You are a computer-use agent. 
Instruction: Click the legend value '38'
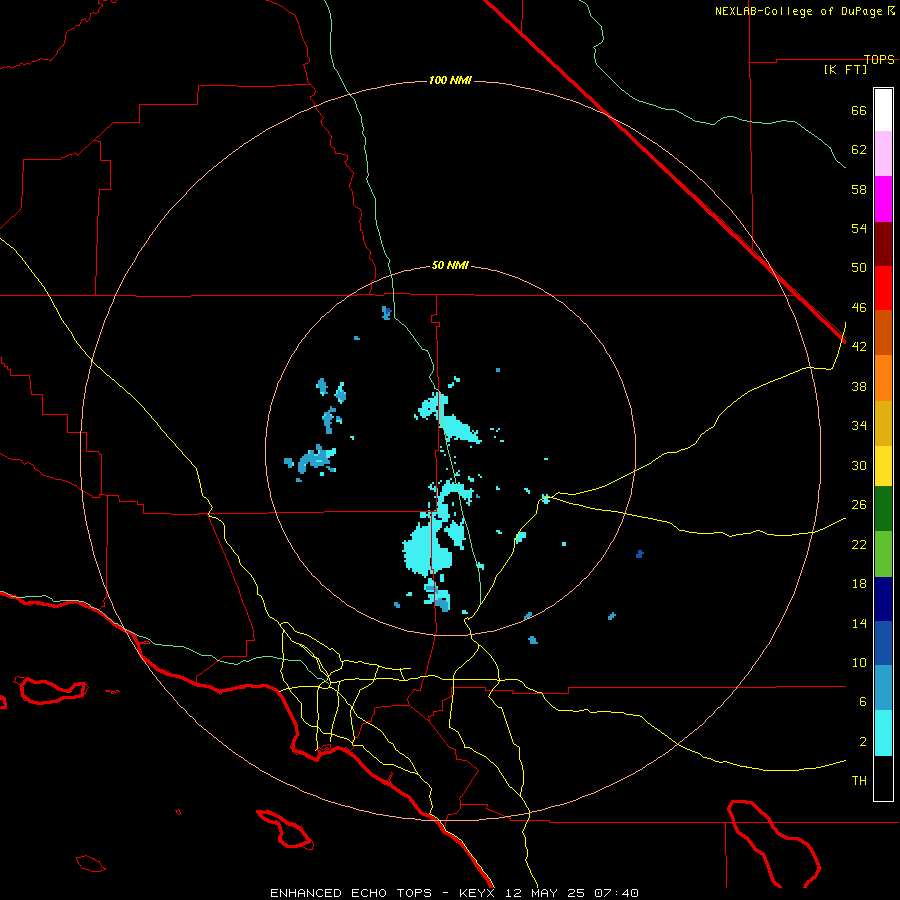pyautogui.click(x=859, y=386)
